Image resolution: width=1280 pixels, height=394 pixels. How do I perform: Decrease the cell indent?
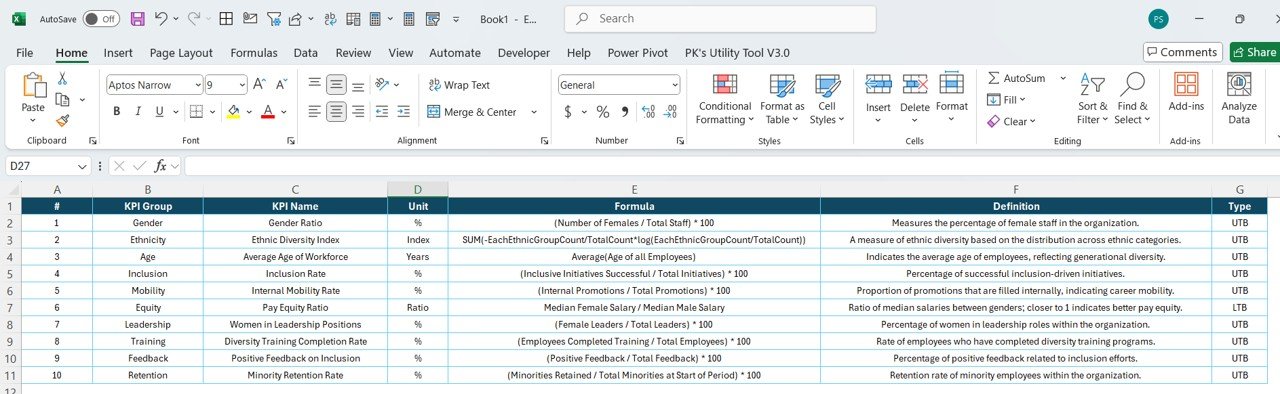[x=381, y=112]
